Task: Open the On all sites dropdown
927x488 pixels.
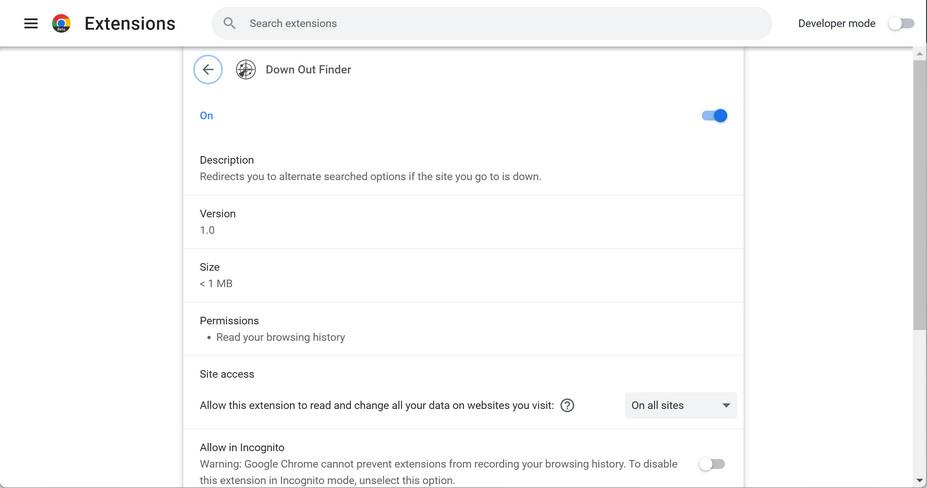Action: pos(680,405)
